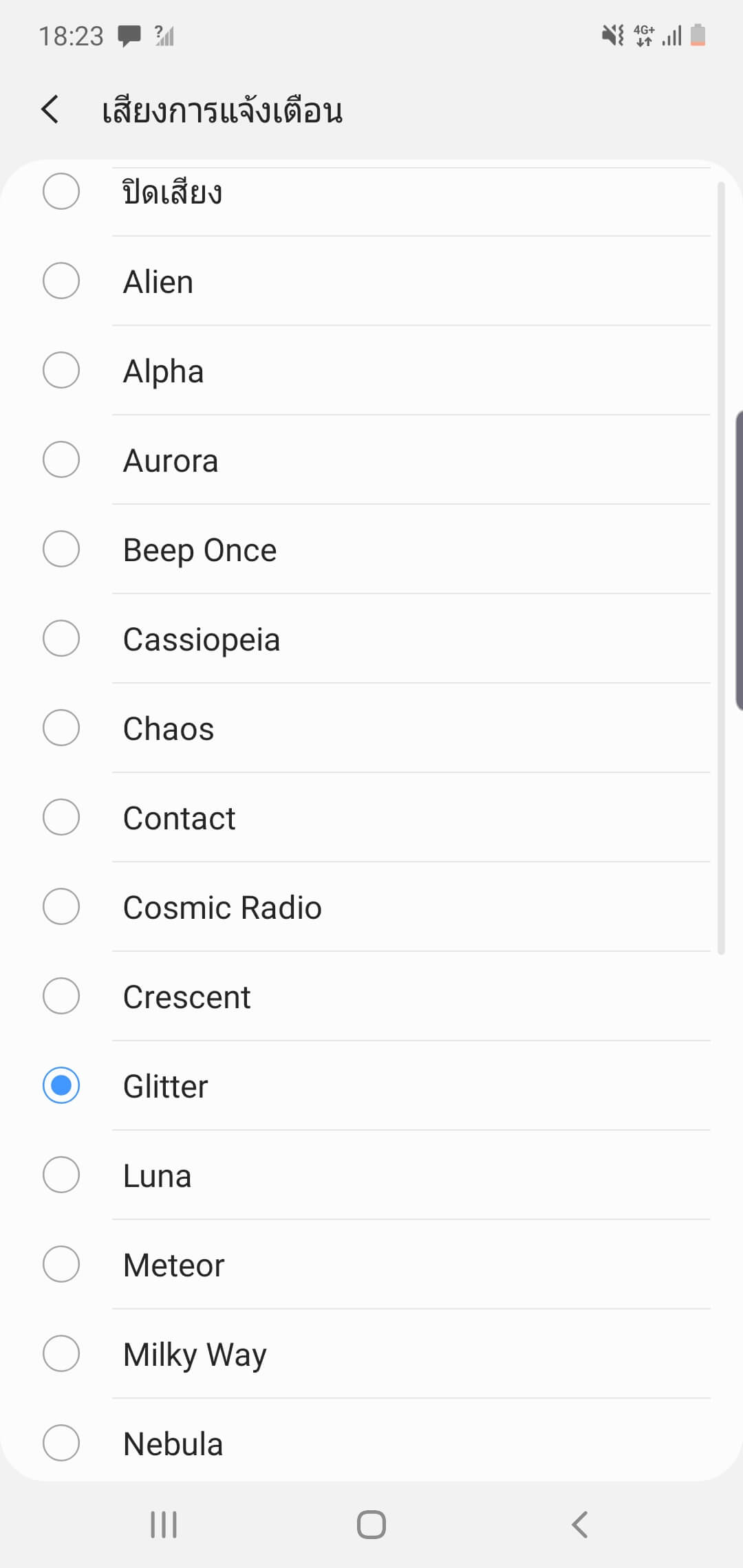Tap the 4G+ network signal icon
The image size is (743, 1568).
point(645,35)
